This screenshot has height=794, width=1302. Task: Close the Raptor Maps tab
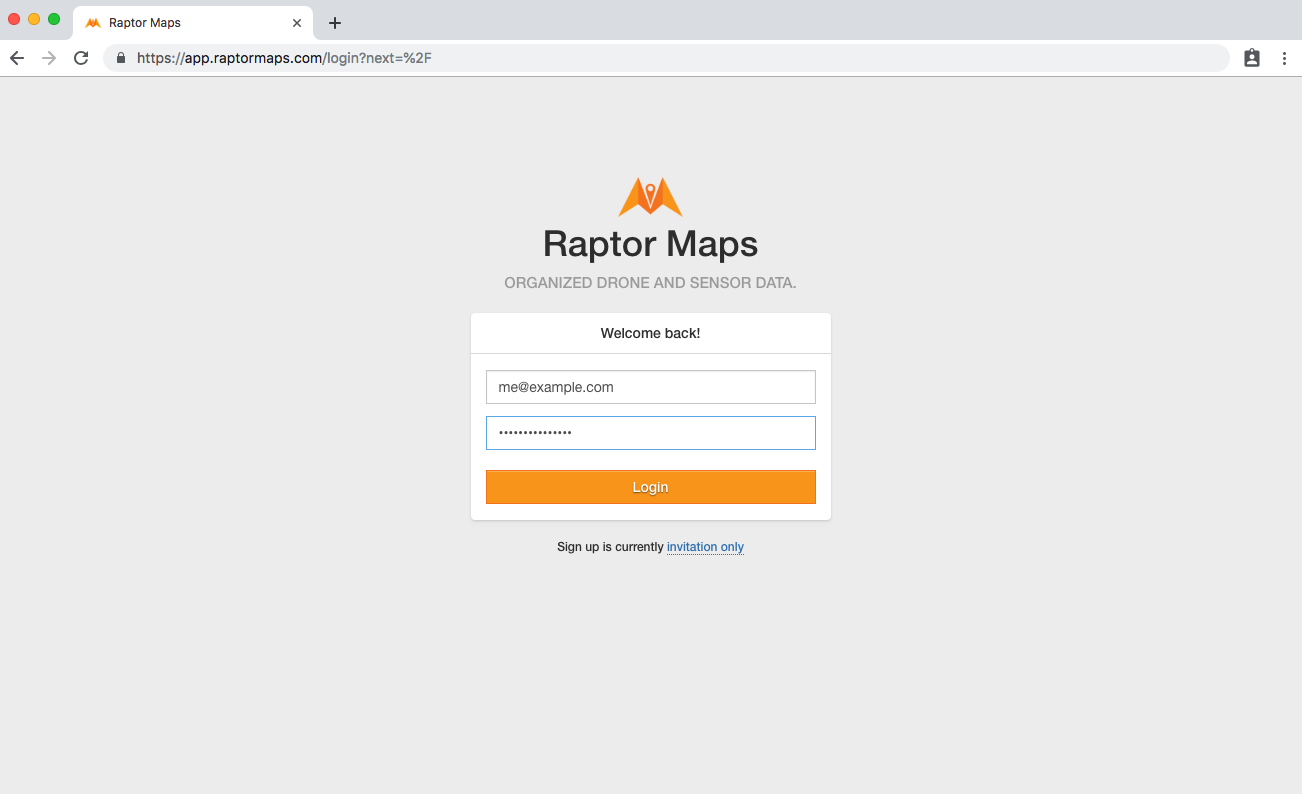[297, 23]
